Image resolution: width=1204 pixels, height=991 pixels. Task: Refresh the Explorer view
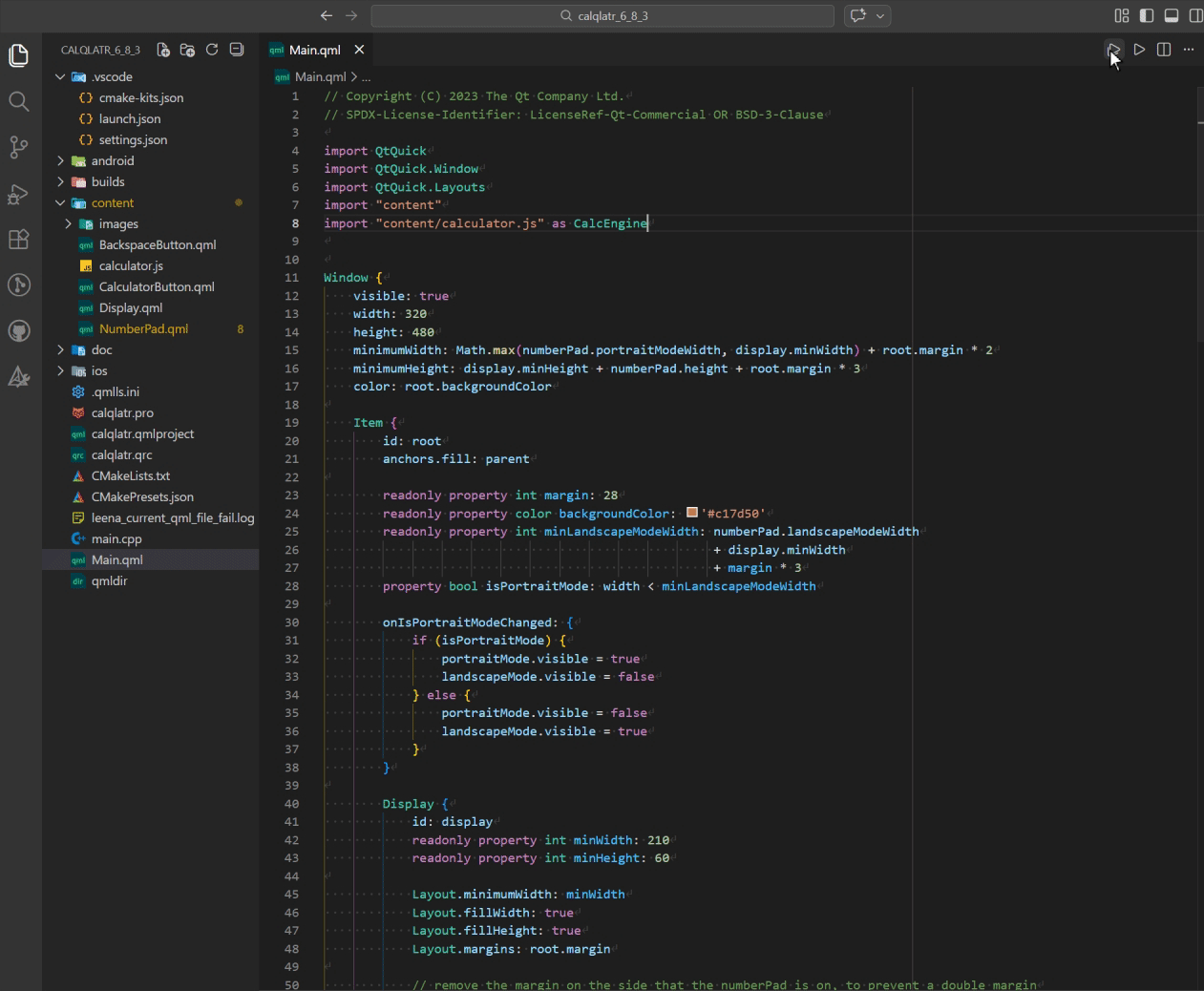point(211,50)
